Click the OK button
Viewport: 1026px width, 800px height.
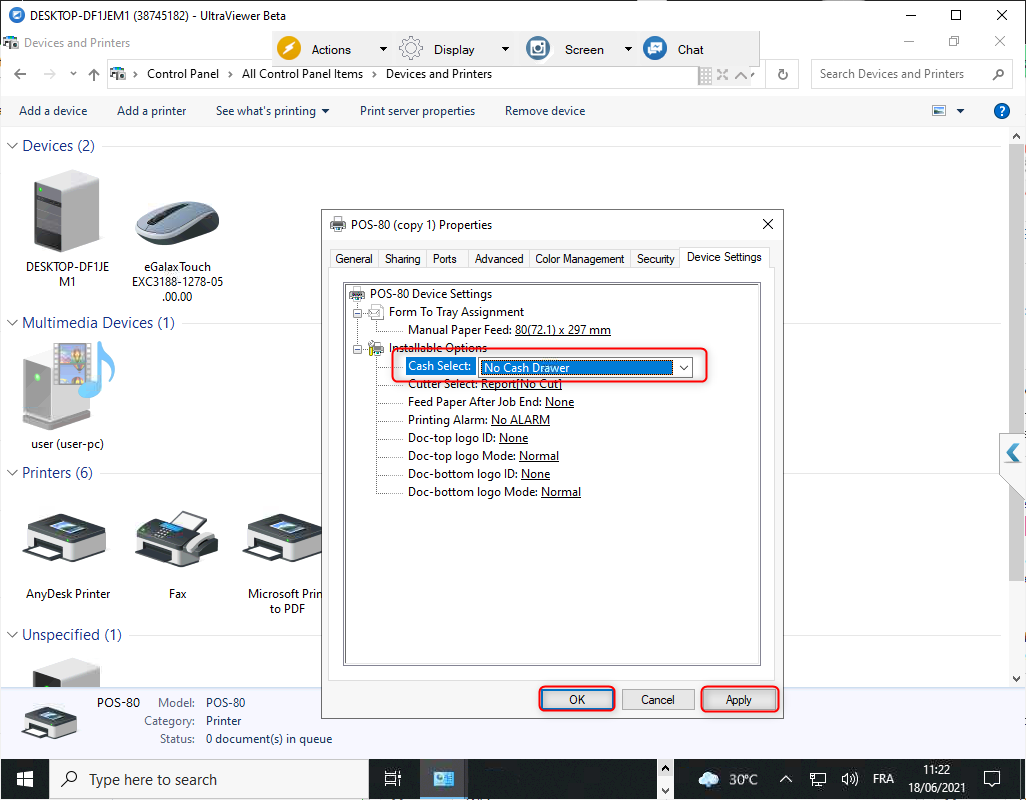point(576,699)
